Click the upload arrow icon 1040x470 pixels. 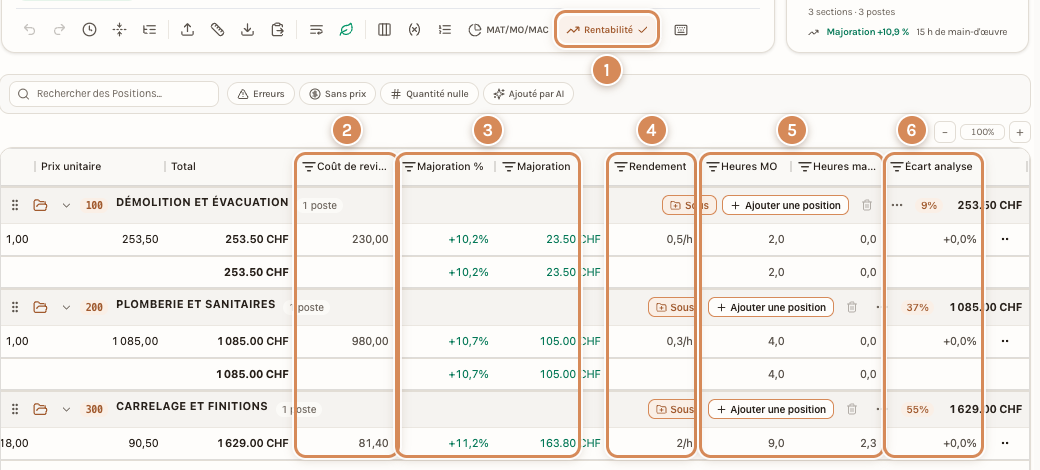(188, 30)
